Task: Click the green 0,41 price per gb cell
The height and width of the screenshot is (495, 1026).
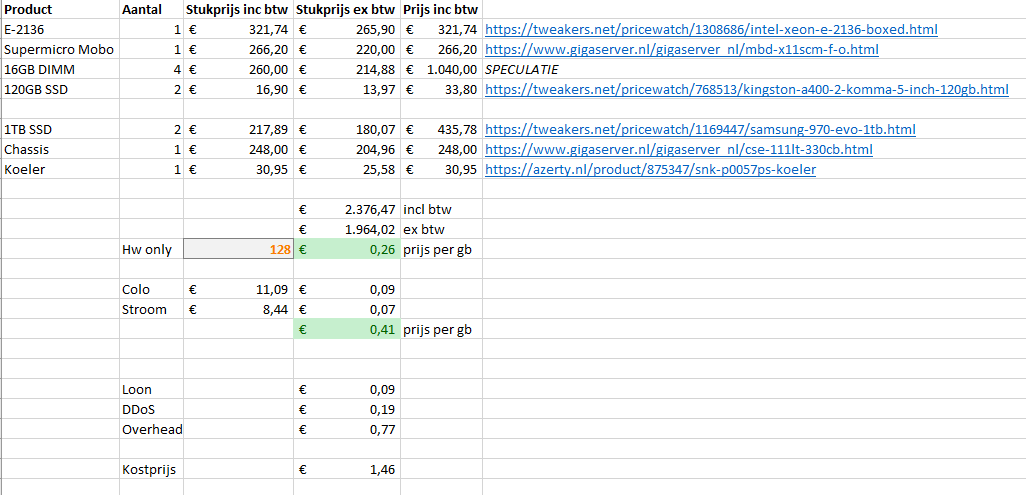Action: [346, 330]
